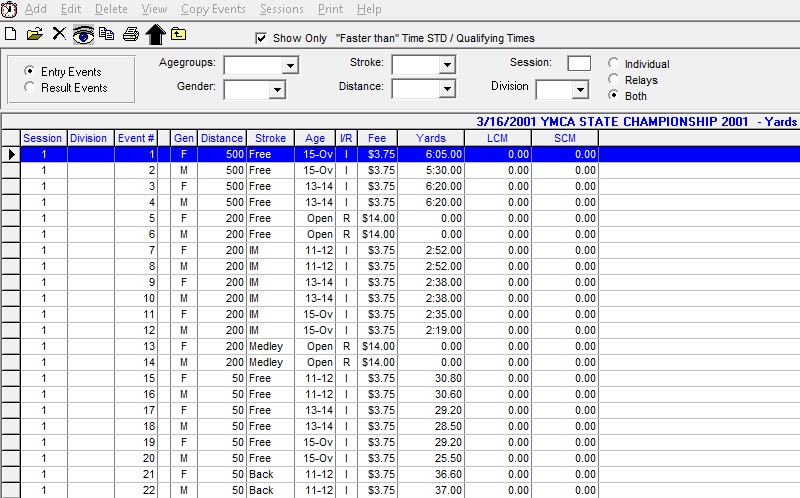Screen dimensions: 800x498
Task: Click the printer icon
Action: [x=130, y=34]
